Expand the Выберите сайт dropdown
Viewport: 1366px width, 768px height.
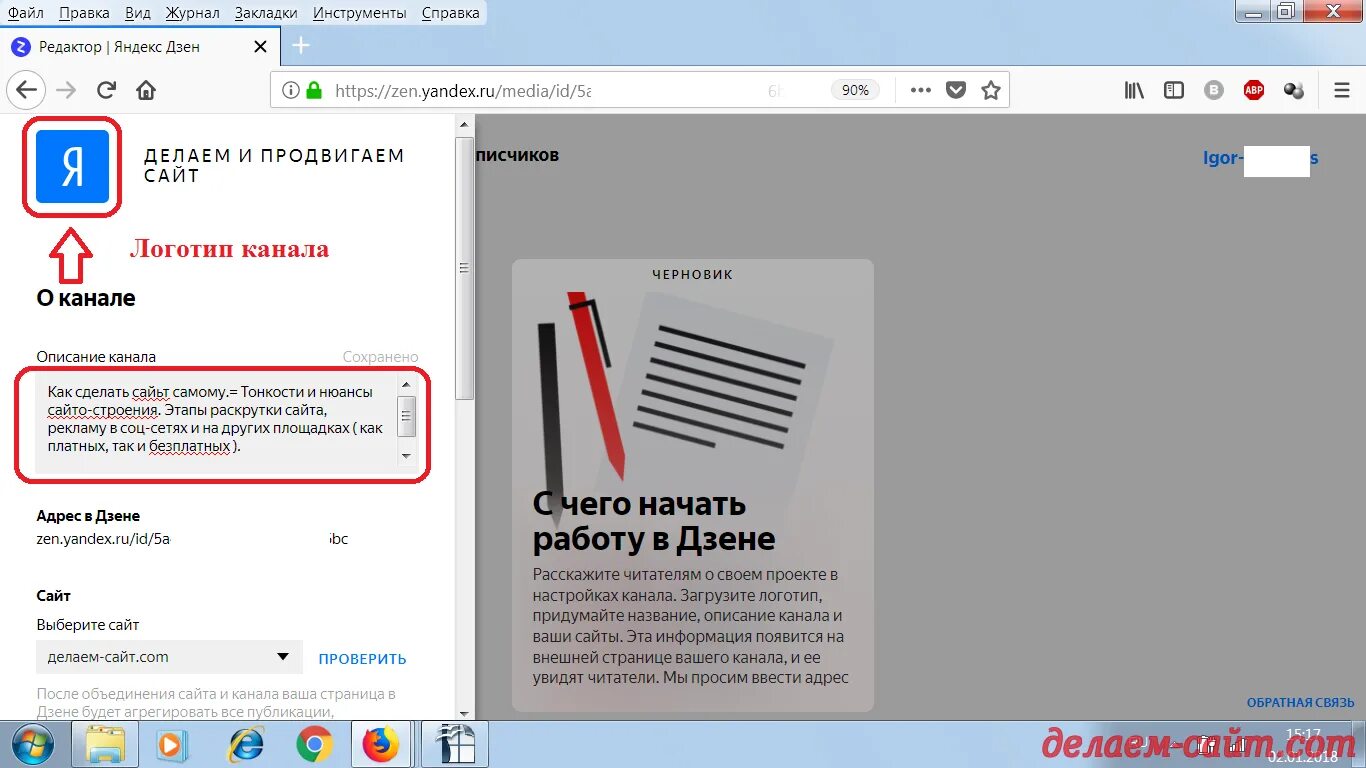(169, 657)
